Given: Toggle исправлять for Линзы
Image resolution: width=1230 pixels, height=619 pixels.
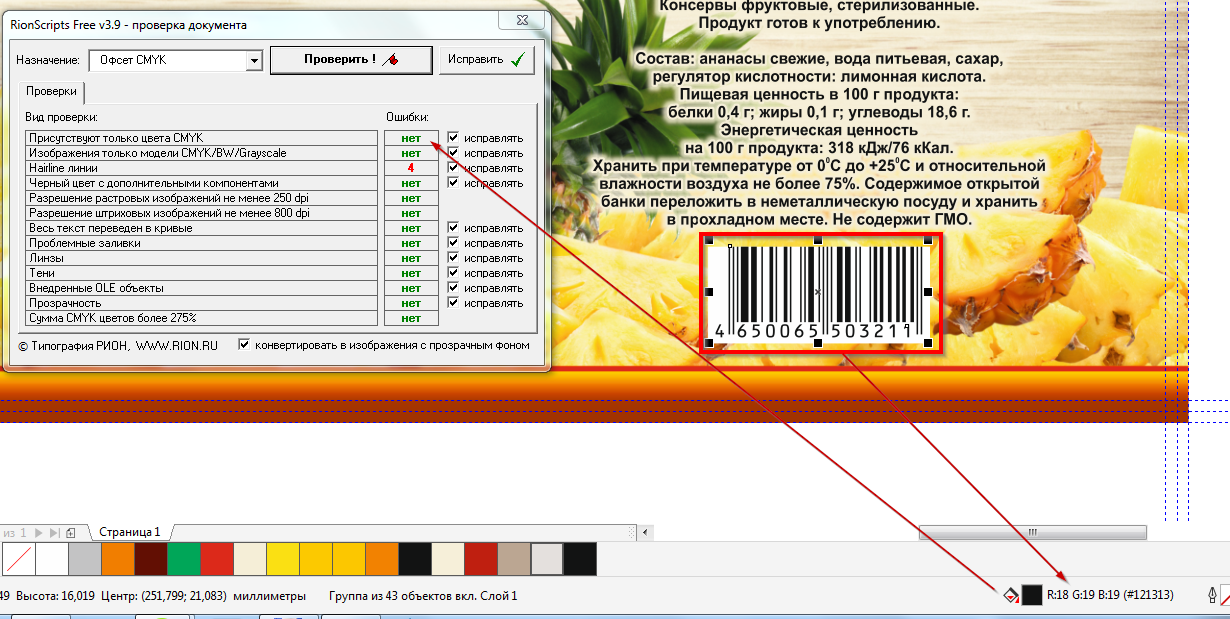Looking at the screenshot, I should [x=453, y=258].
